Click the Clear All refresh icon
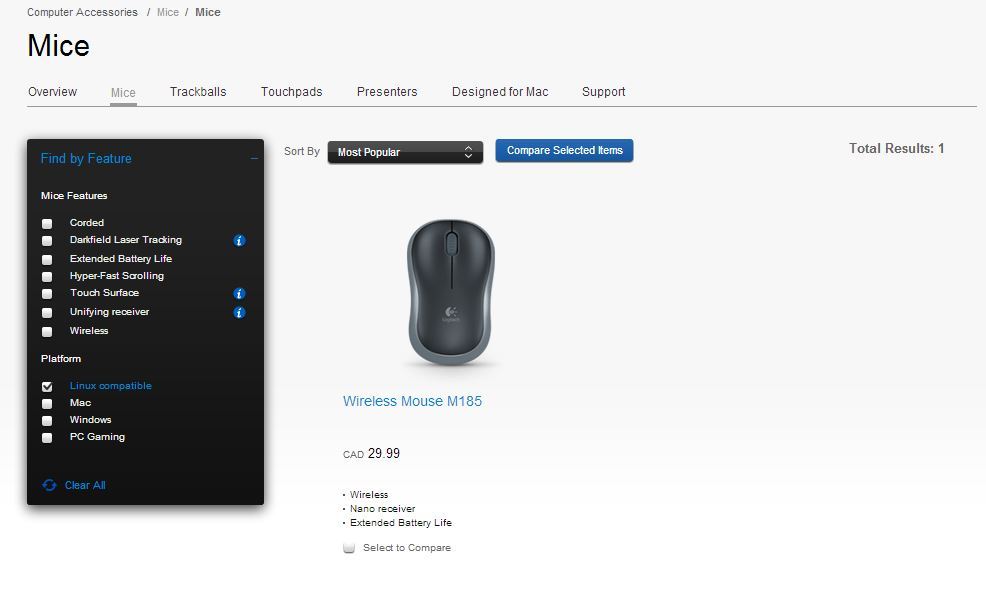The height and width of the screenshot is (615, 986). [49, 485]
